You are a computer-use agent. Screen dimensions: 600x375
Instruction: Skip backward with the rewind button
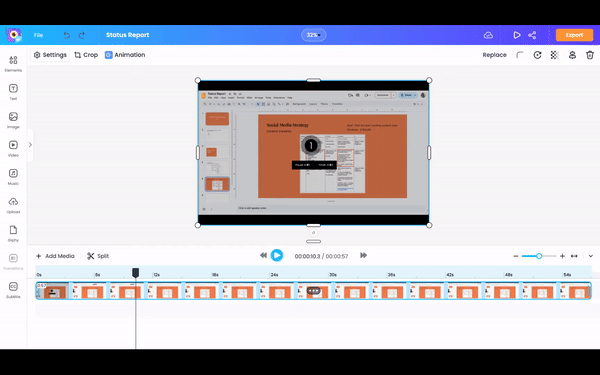click(x=263, y=255)
